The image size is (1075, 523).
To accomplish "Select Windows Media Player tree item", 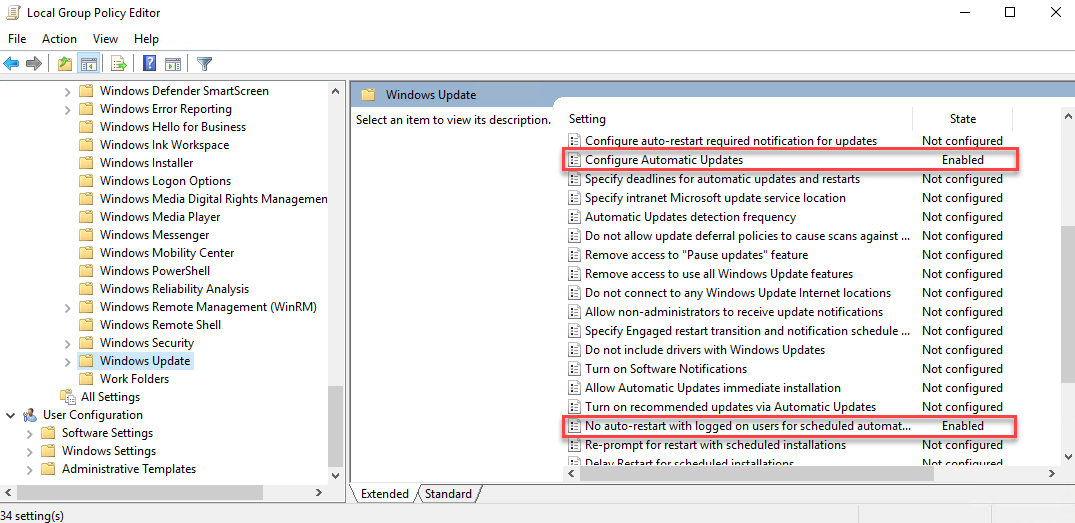I will [160, 217].
